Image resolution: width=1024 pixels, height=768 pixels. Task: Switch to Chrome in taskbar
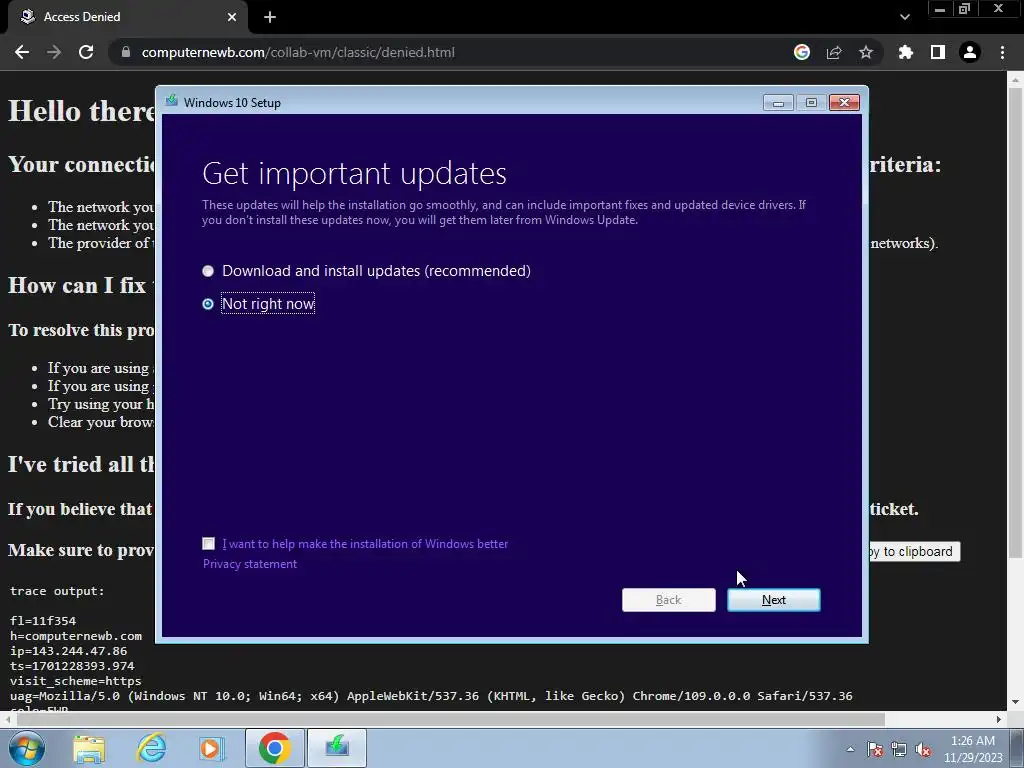(274, 748)
